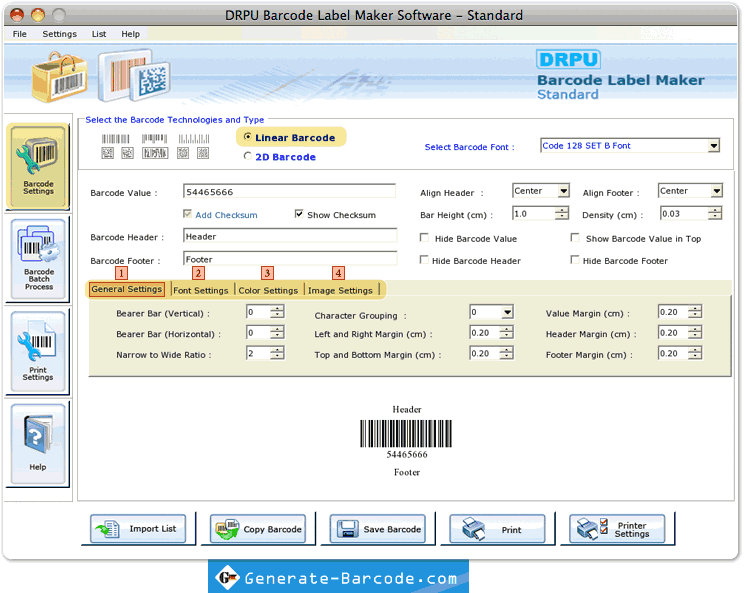Click the Top and Bottom Margin stepper
Viewport: 744px width, 593px height.
coord(506,353)
